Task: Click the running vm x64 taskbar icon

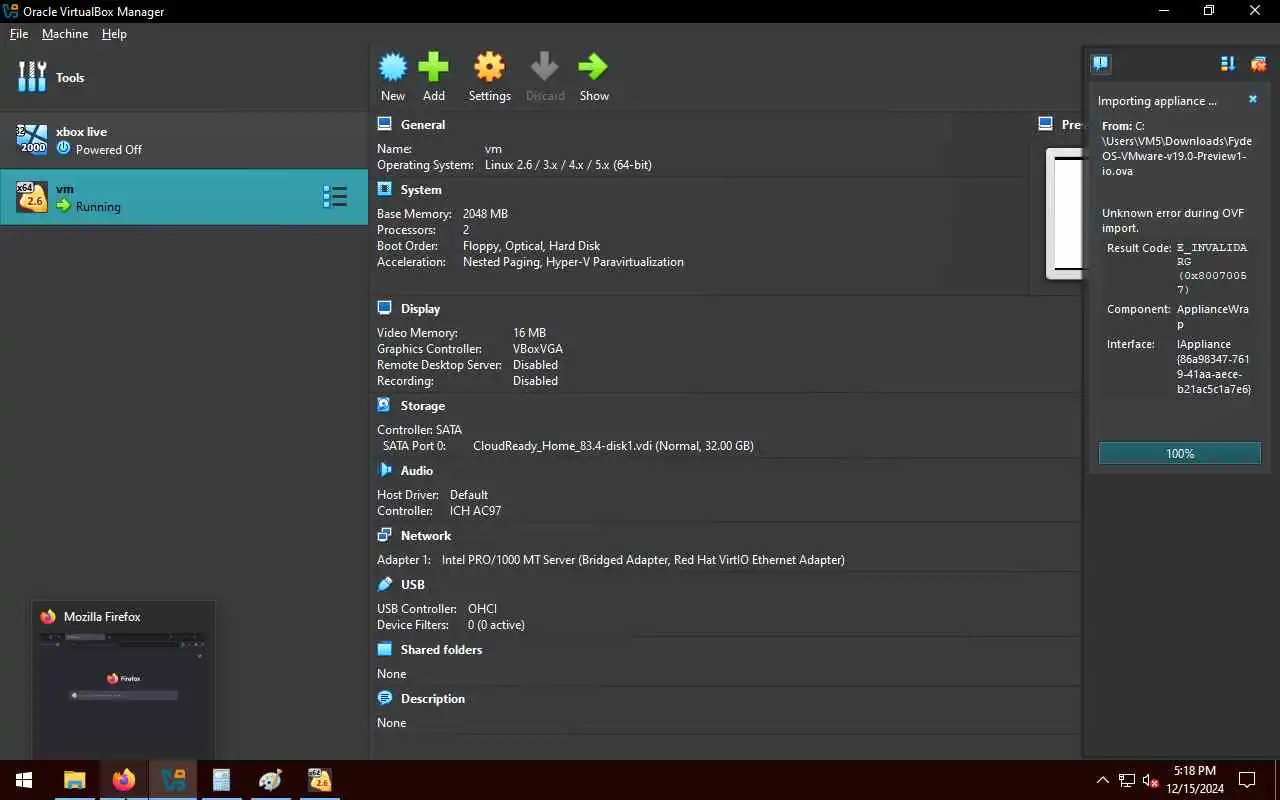Action: (x=320, y=780)
